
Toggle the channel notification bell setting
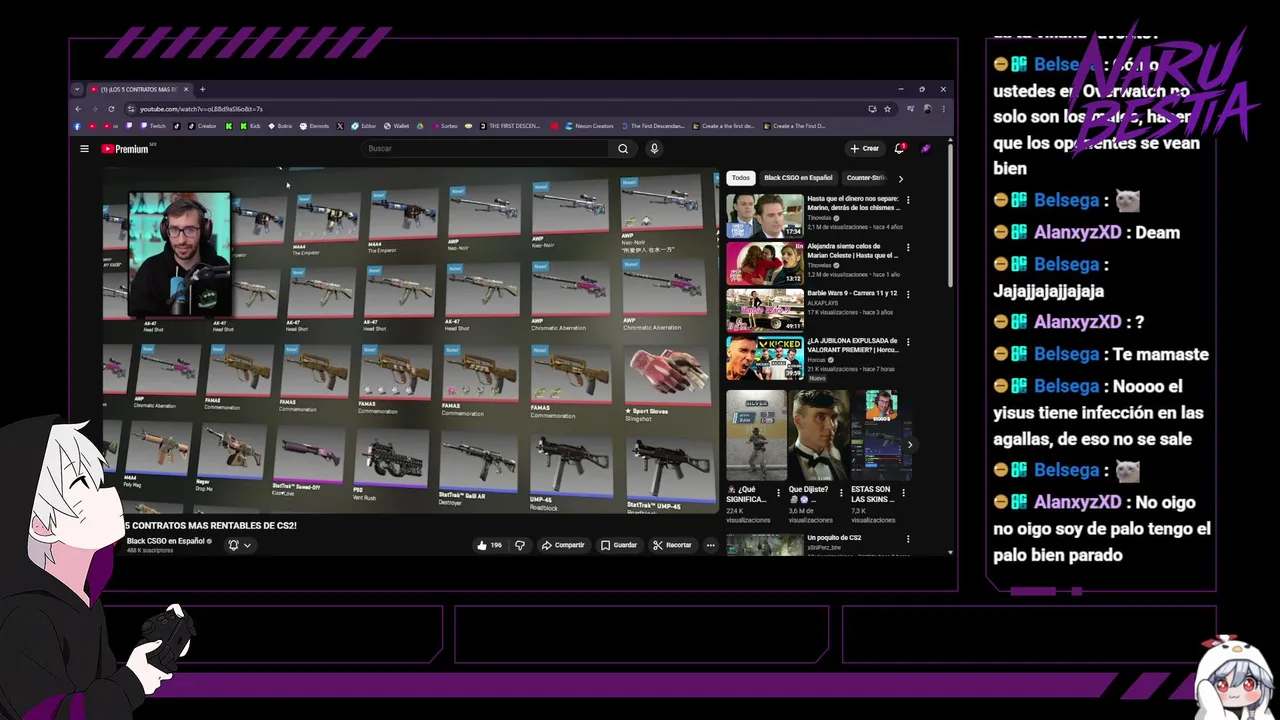pyautogui.click(x=233, y=545)
